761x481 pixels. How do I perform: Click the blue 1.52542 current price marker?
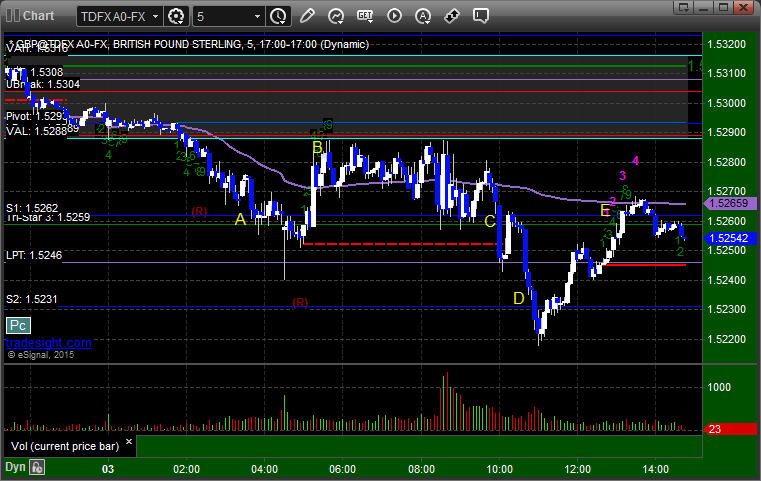pos(729,238)
